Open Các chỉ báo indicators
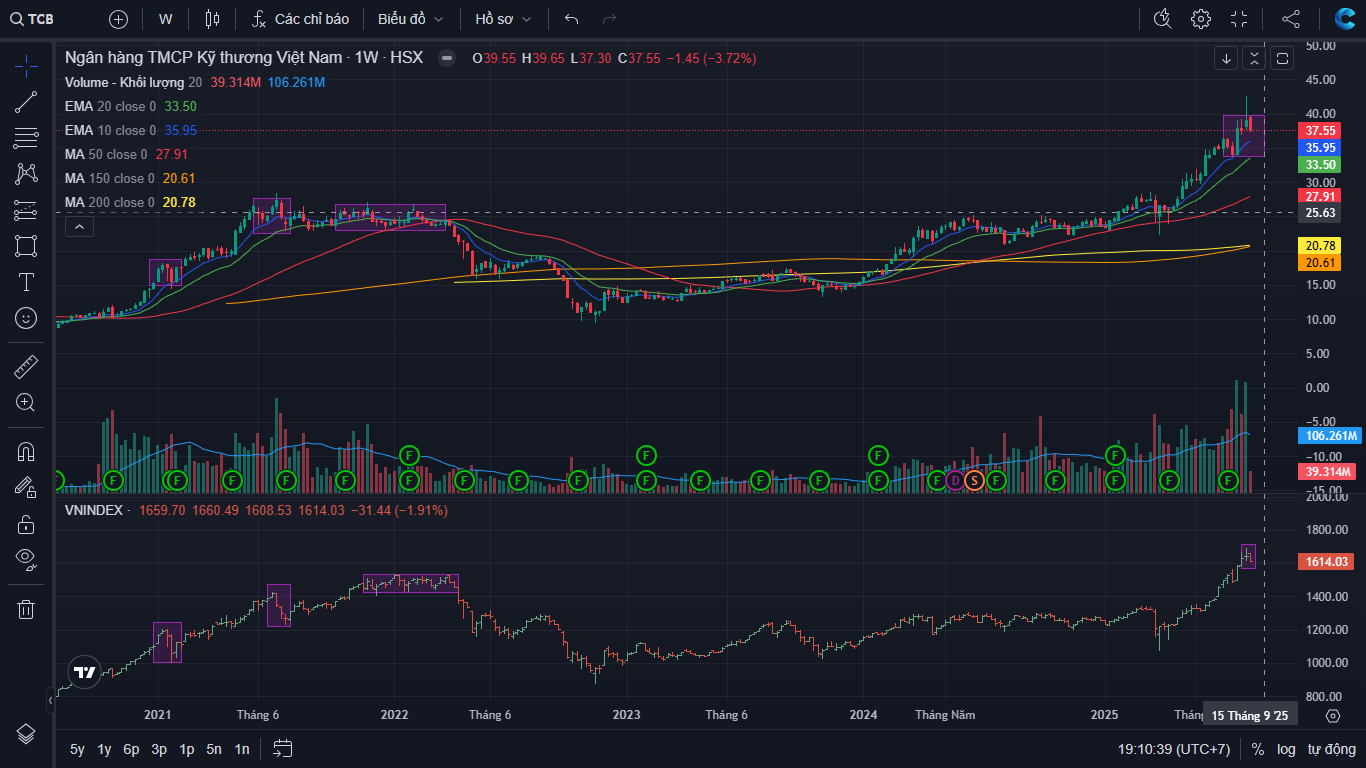1366x768 pixels. pyautogui.click(x=300, y=19)
